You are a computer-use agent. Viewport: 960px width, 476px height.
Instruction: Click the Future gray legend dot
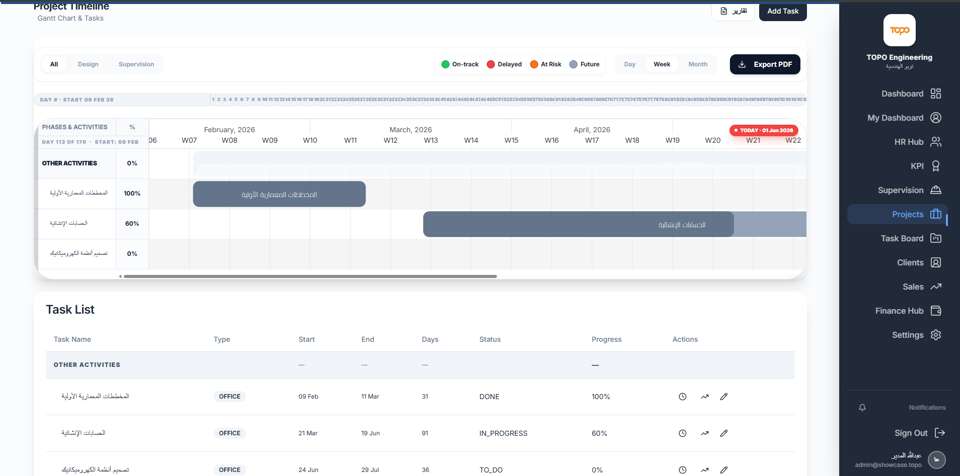pyautogui.click(x=574, y=64)
